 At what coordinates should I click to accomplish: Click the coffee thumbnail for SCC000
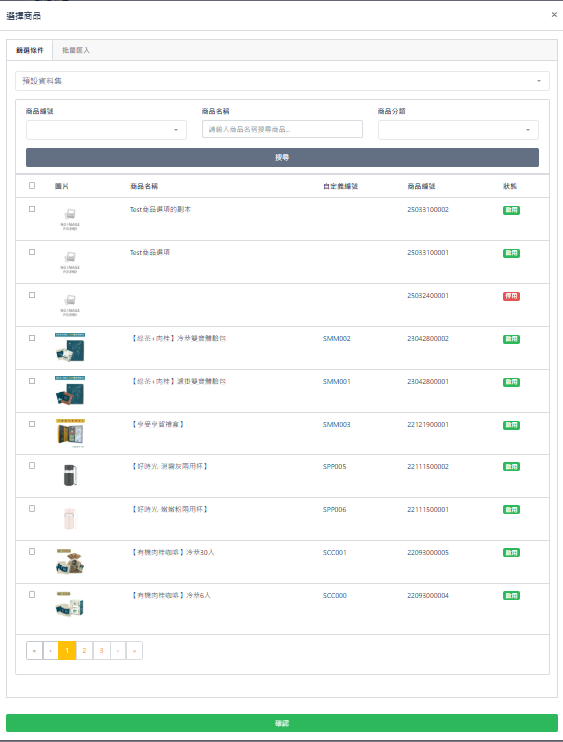coord(70,604)
